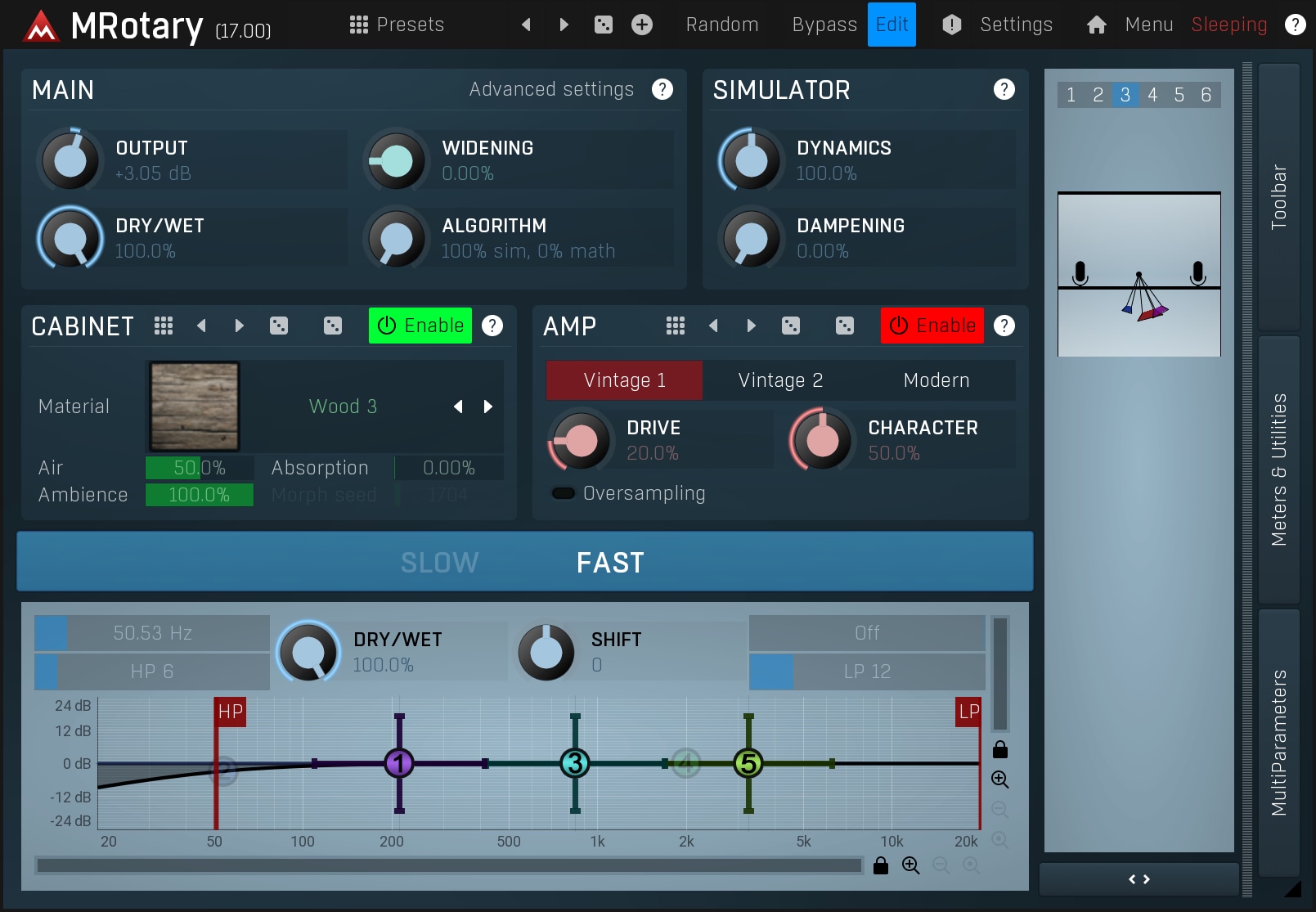Screen dimensions: 1316x912
Task: Select next cabinet material arrow
Action: 488,407
